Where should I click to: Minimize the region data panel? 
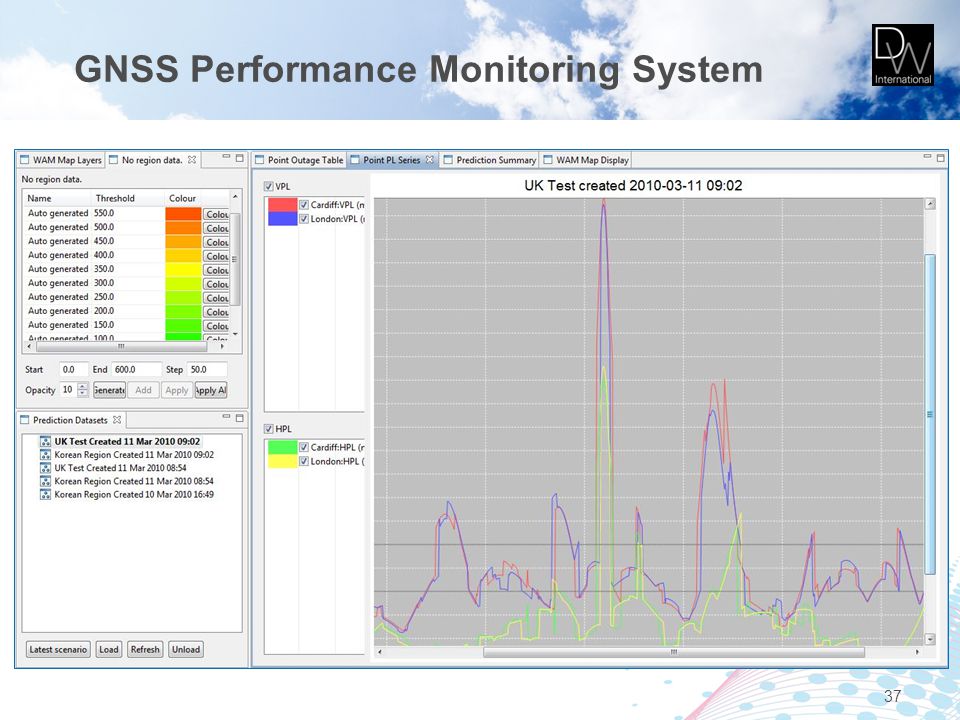(x=227, y=157)
